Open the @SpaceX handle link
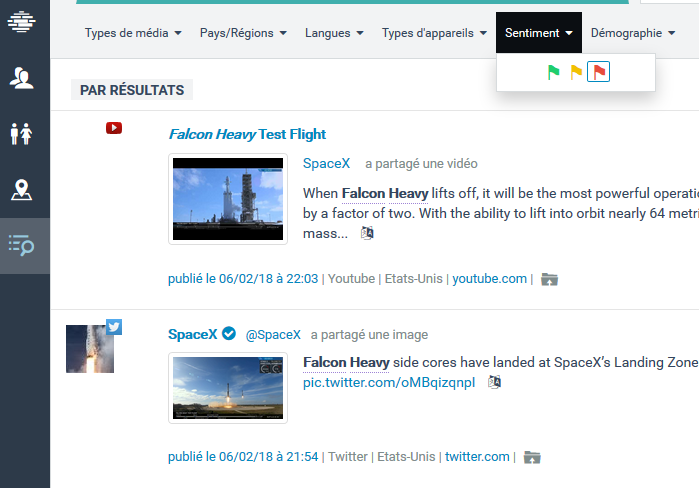This screenshot has width=699, height=488. pos(273,335)
